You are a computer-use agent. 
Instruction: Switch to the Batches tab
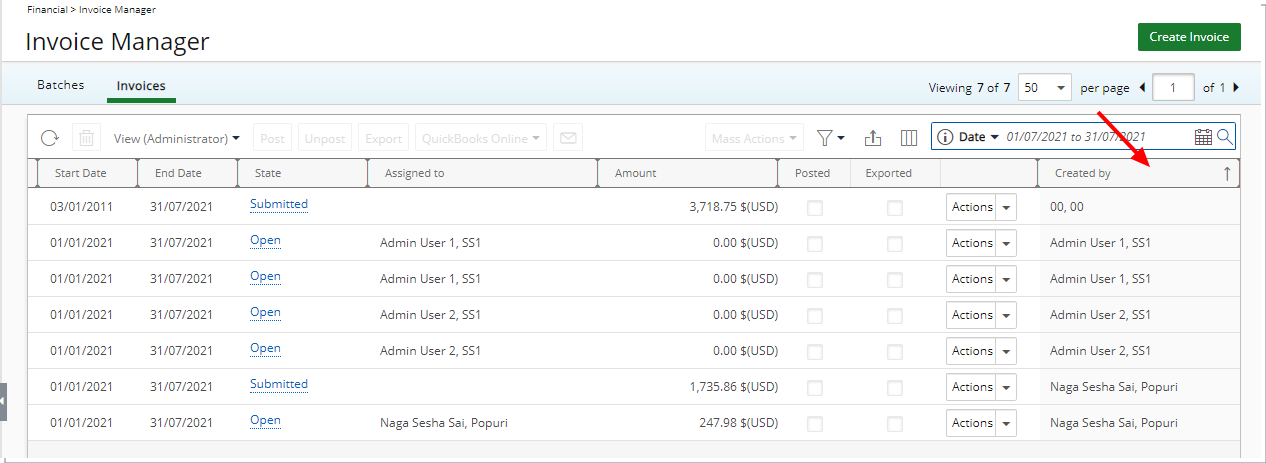(61, 85)
